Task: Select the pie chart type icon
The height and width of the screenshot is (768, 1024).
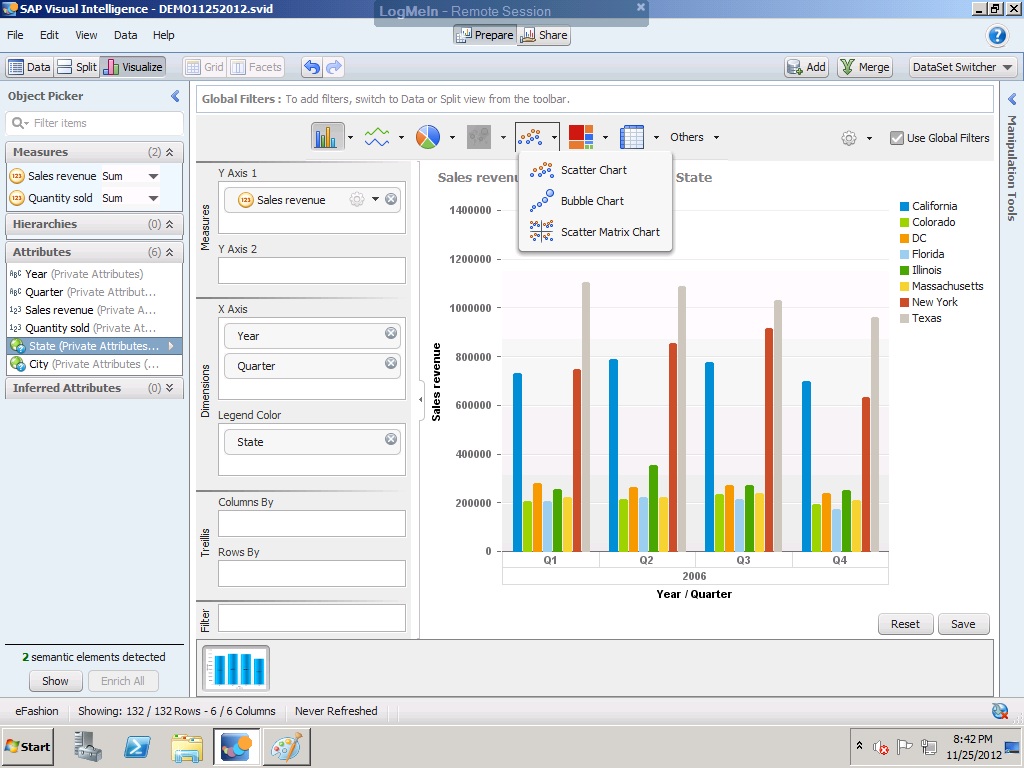Action: click(428, 137)
